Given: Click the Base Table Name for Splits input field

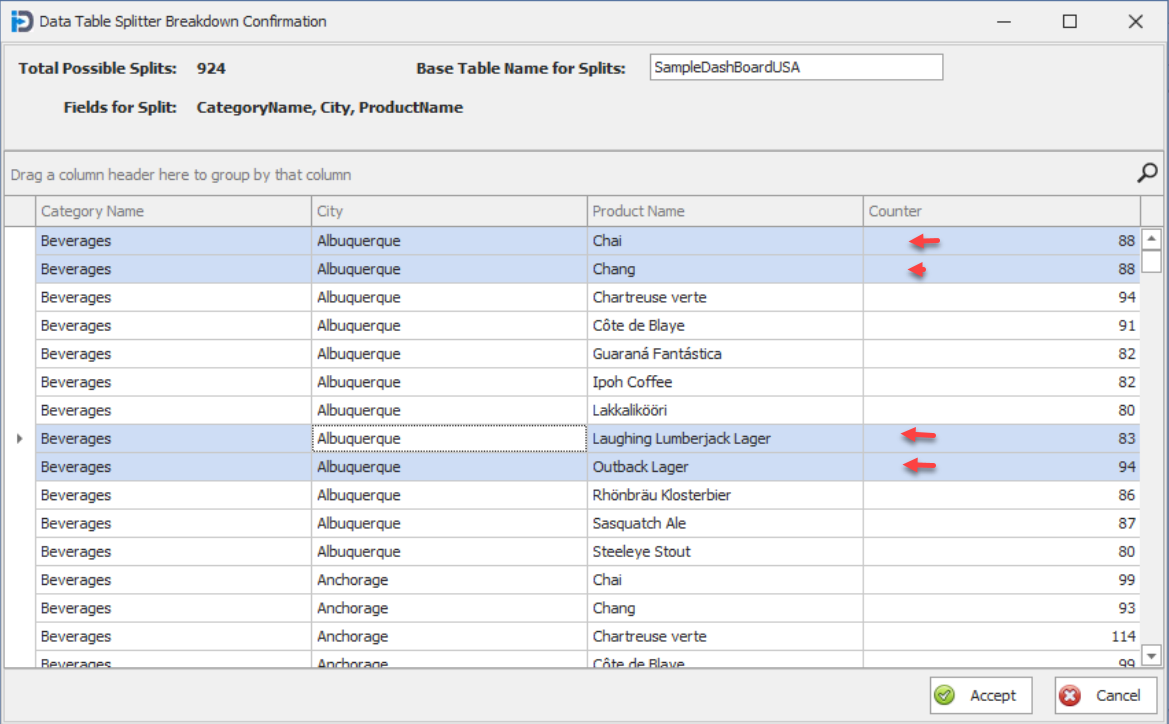Looking at the screenshot, I should tap(796, 67).
